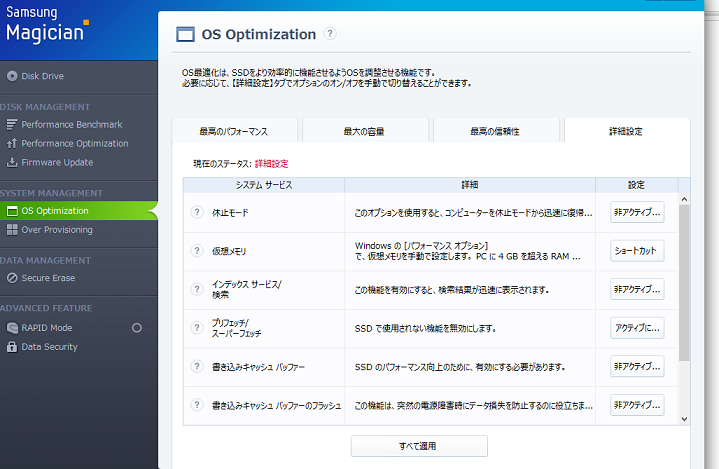Image resolution: width=719 pixels, height=469 pixels.
Task: Click the 仮想メモリ service name
Action: [x=229, y=251]
